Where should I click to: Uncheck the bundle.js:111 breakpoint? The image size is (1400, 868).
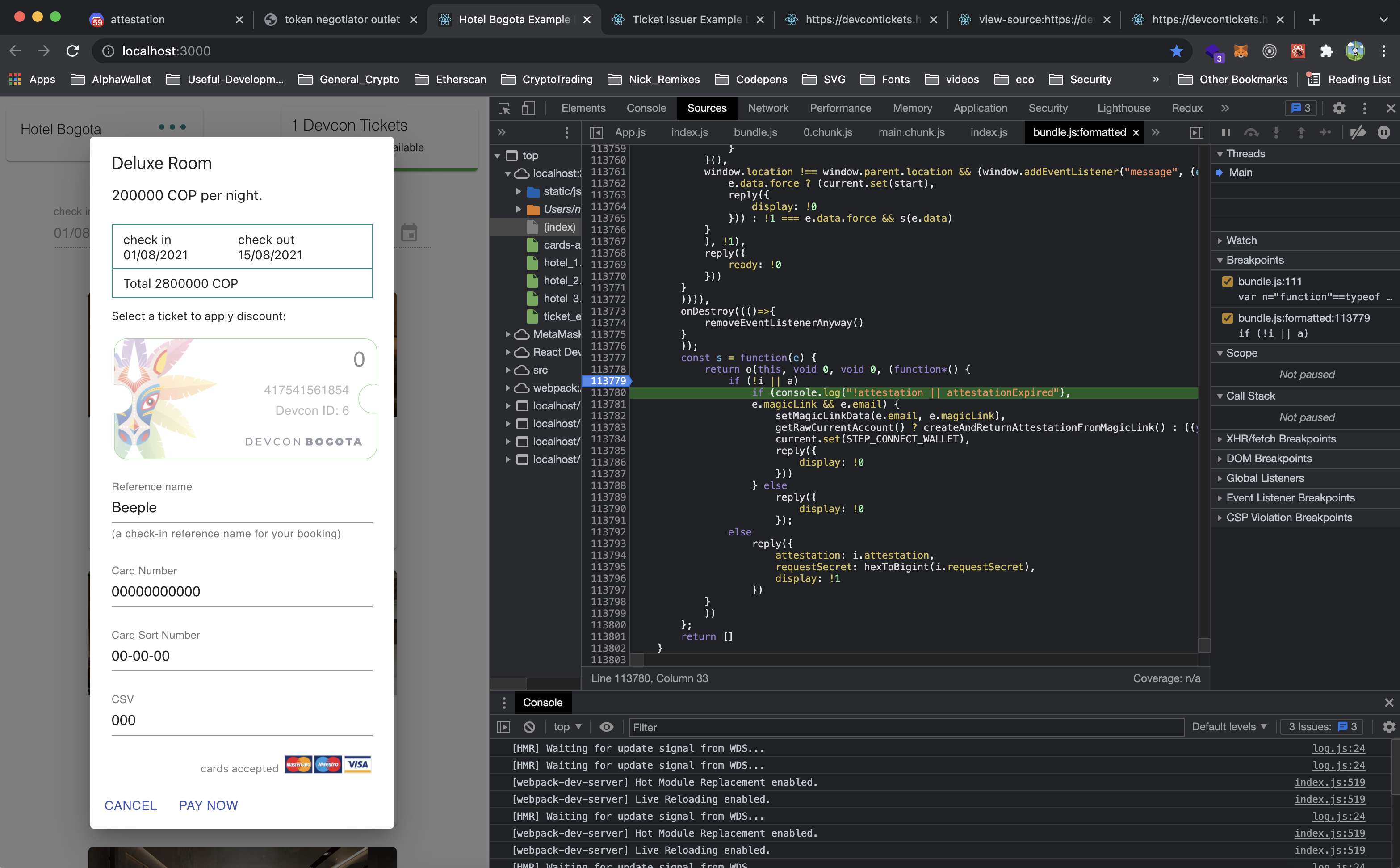(1227, 281)
